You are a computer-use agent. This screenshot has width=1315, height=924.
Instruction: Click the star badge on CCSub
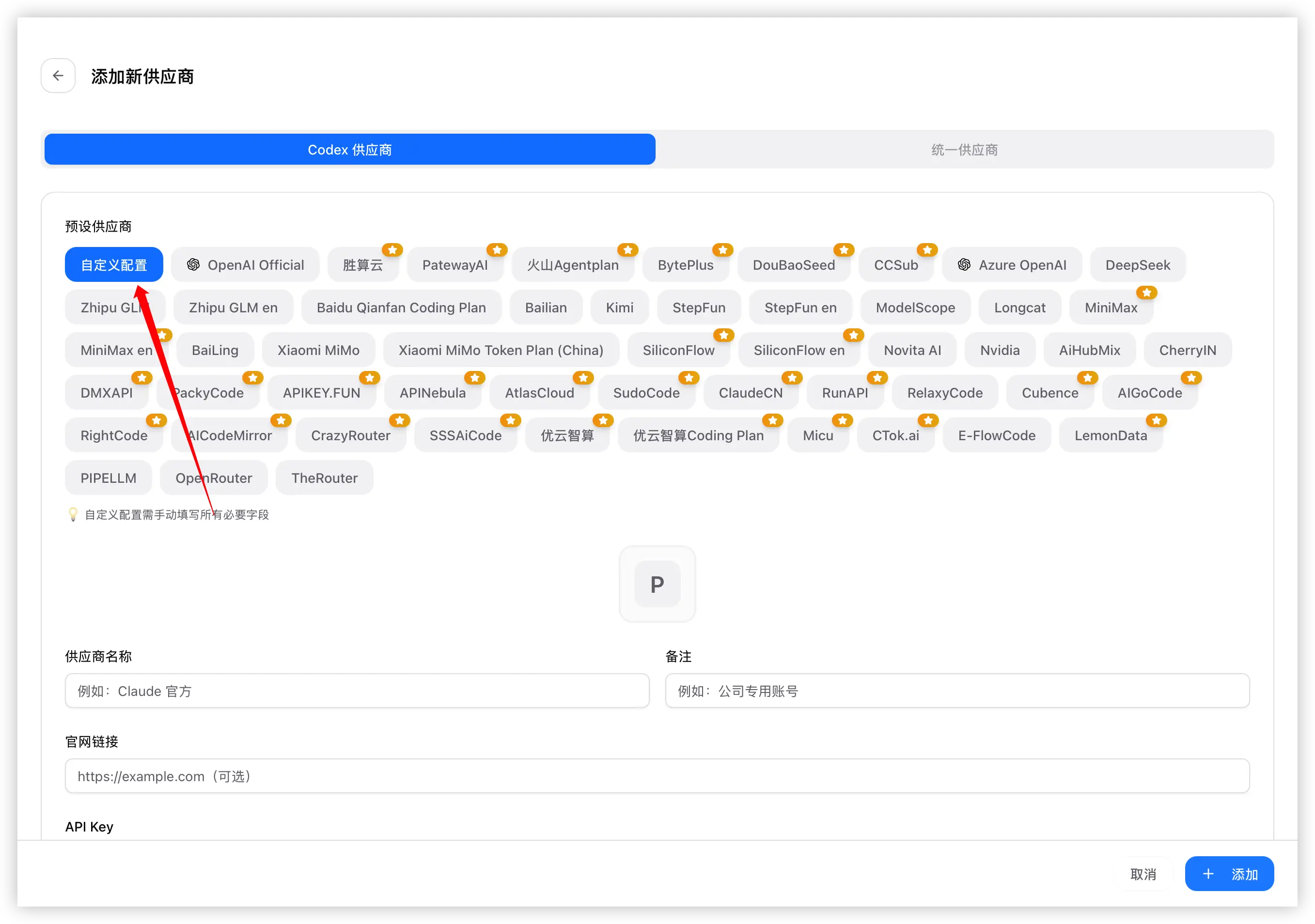pos(927,250)
